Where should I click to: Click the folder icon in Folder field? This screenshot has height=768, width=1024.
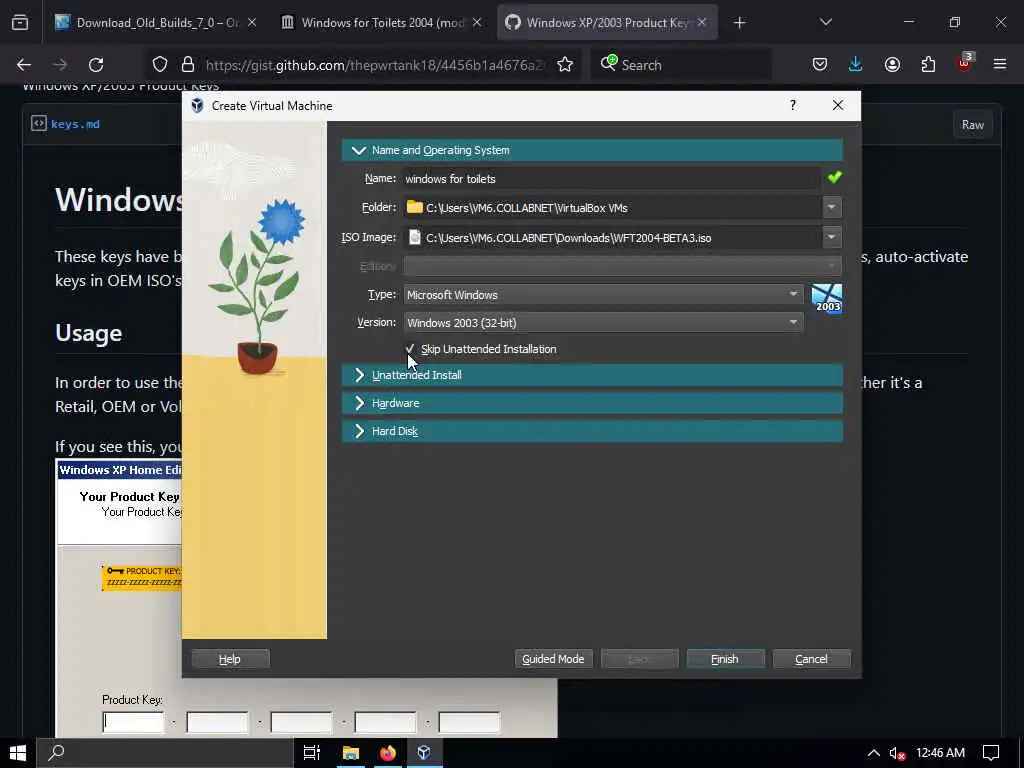pyautogui.click(x=414, y=207)
